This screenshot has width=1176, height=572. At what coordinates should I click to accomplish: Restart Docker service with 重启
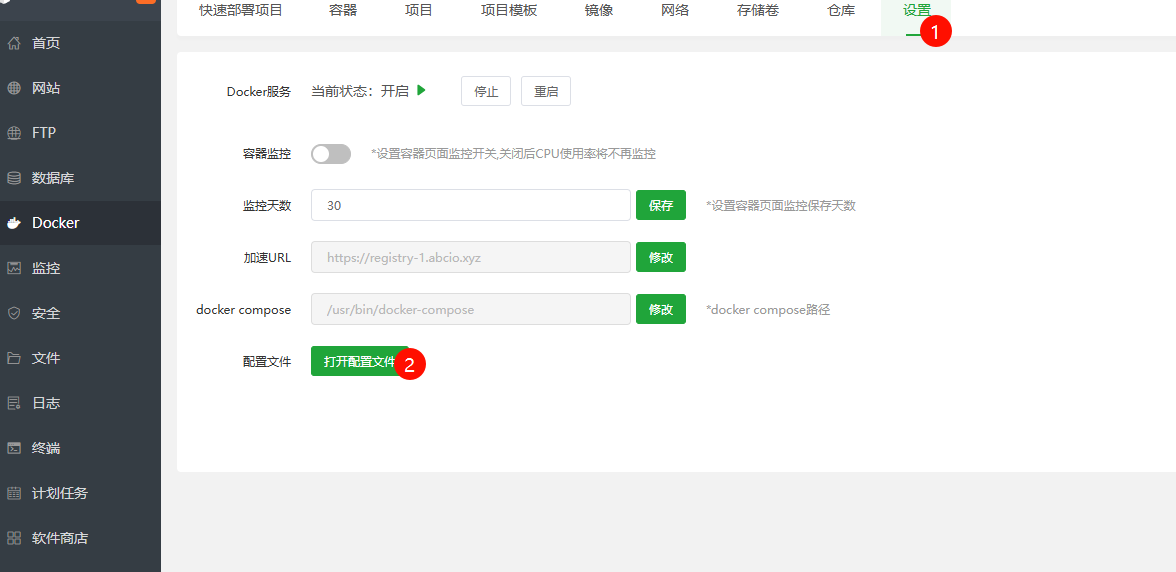tap(546, 91)
